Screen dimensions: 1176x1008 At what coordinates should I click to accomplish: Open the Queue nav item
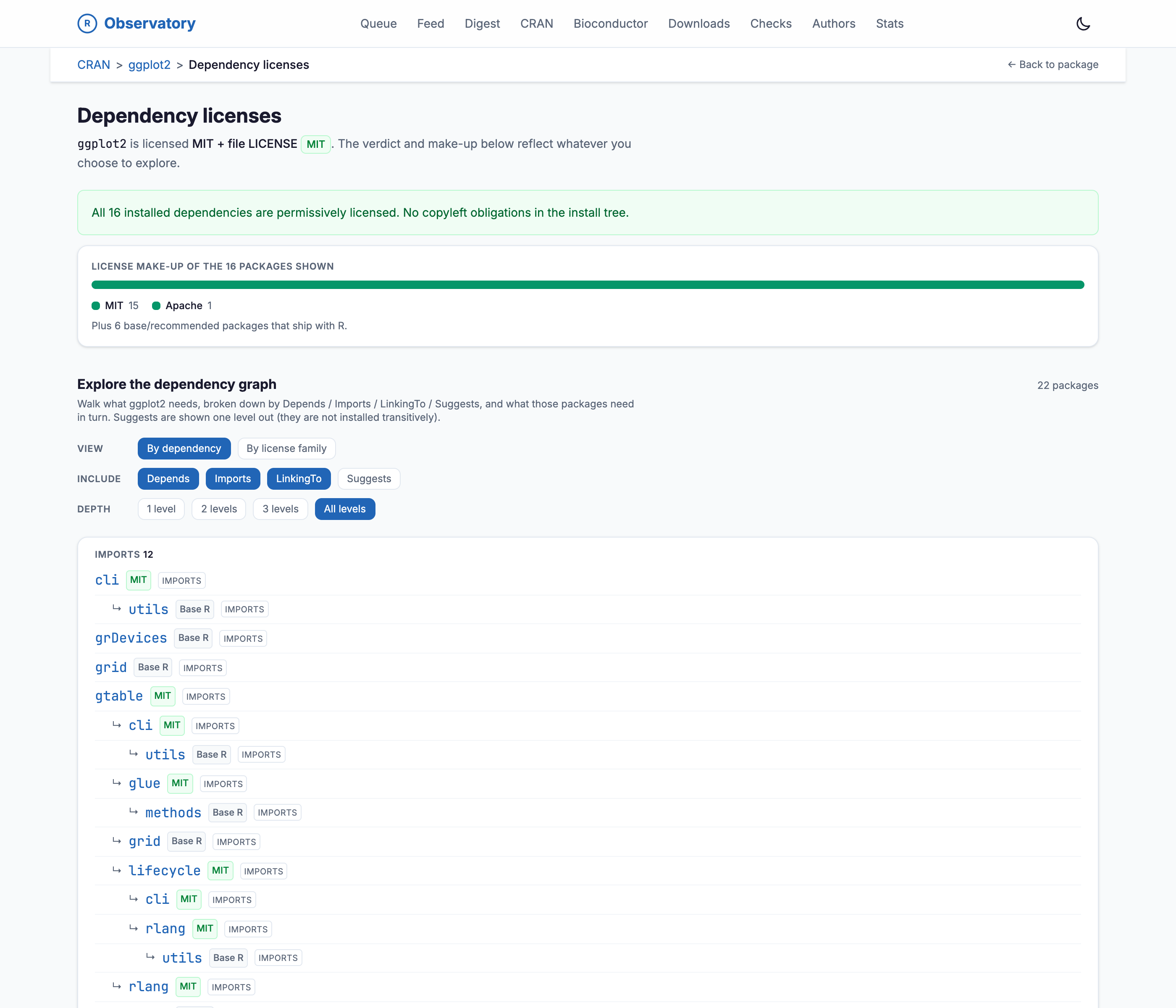378,23
